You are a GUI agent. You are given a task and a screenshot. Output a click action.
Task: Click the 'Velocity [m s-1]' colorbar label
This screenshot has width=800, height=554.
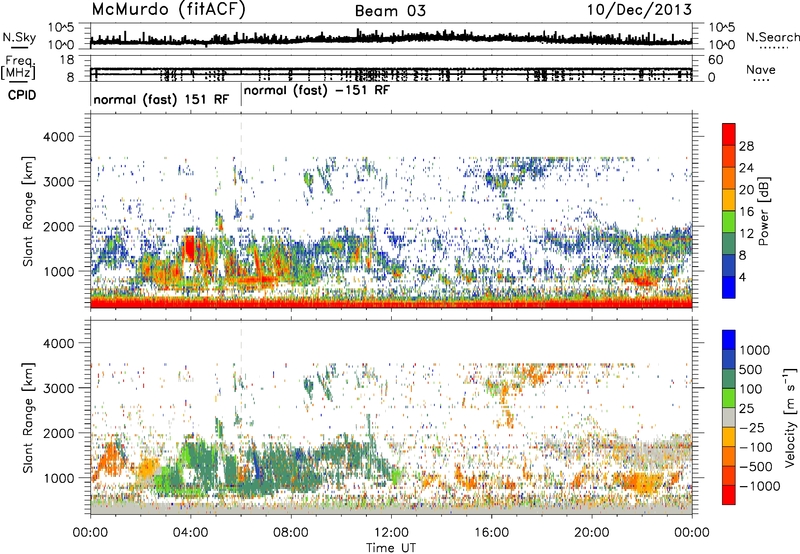[790, 417]
